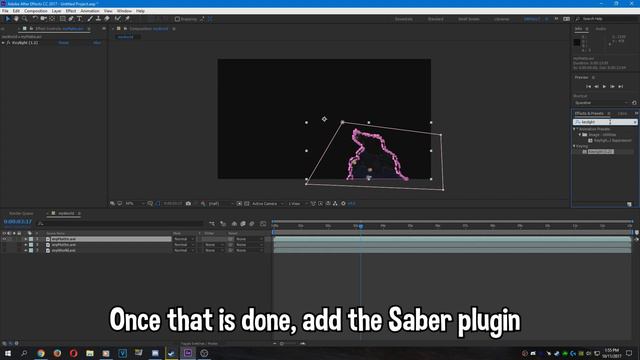Jump to first frame in Preview

click(x=588, y=87)
